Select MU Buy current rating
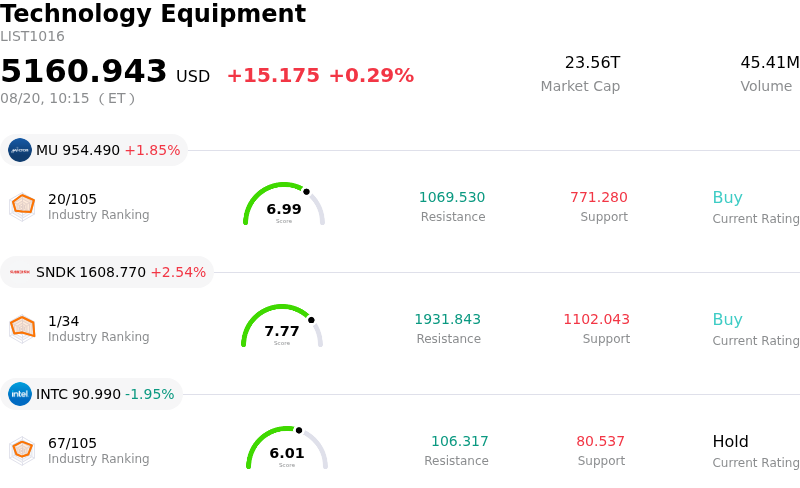 point(728,198)
